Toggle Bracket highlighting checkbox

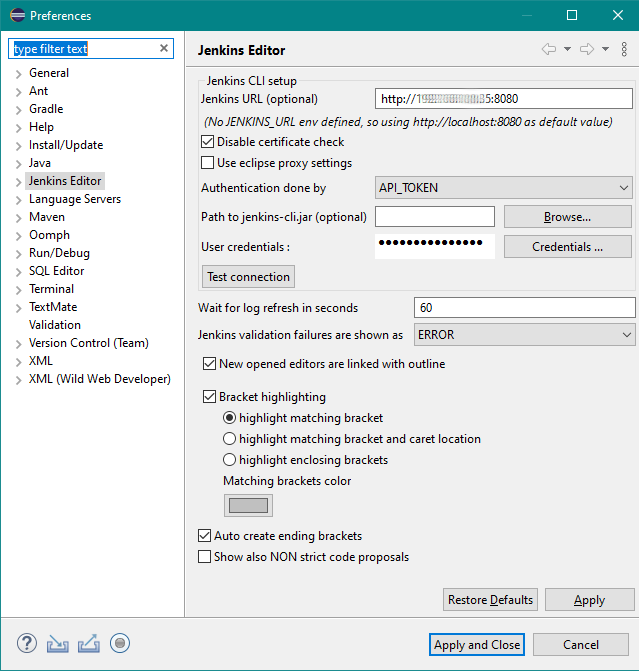(x=209, y=396)
